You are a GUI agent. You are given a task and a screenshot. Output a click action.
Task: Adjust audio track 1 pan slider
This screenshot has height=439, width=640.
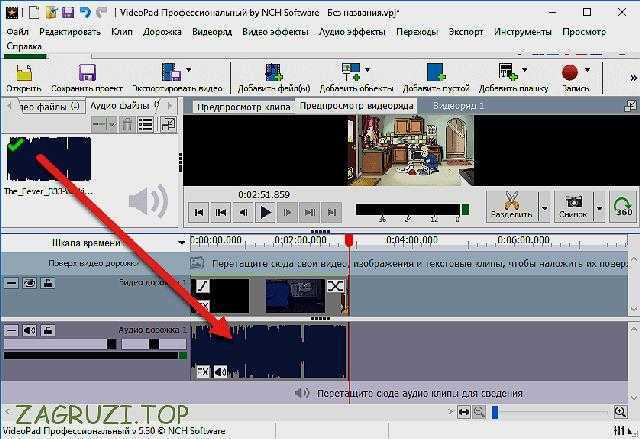point(153,344)
